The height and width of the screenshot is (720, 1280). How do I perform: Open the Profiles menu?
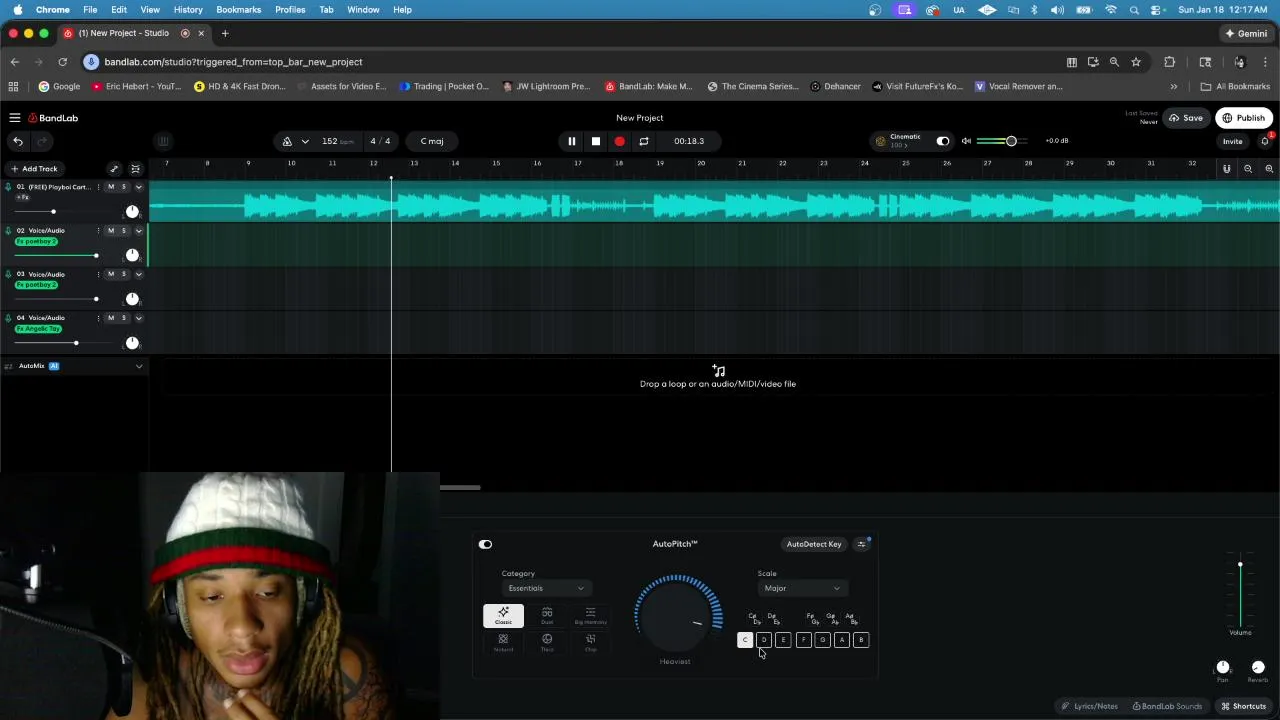(x=290, y=9)
